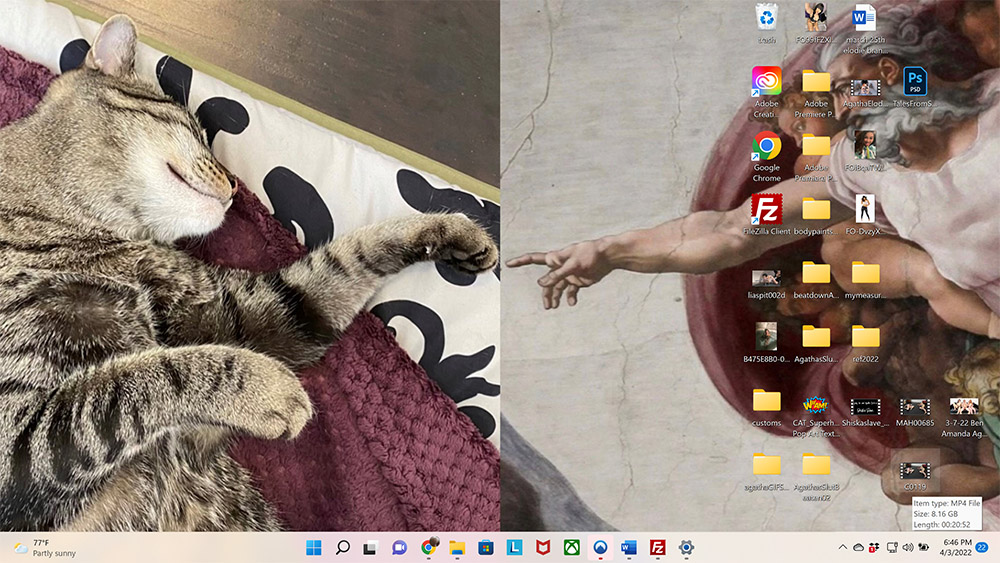Screen dimensions: 1000x563
Task: Open taskbar Search
Action: pyautogui.click(x=342, y=547)
